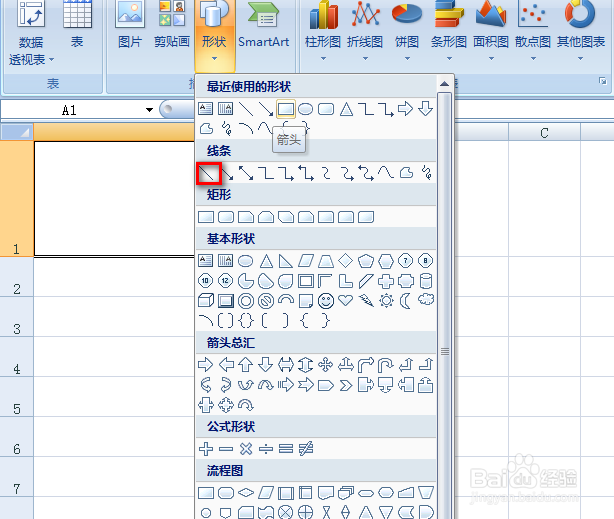Viewport: 614px width, 519px height.
Task: Select the freeform shape under 线条
Action: (406, 173)
